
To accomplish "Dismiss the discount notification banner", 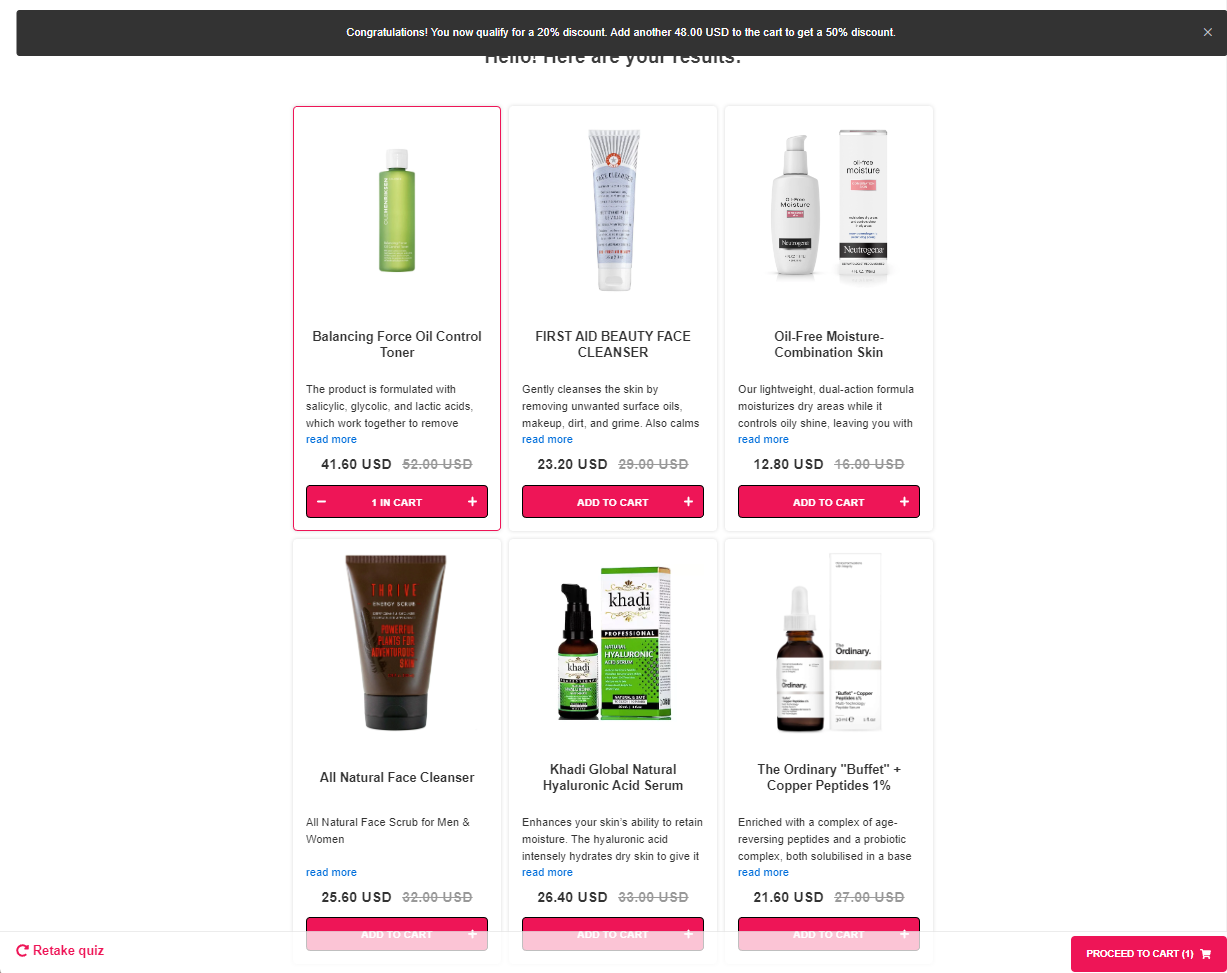I will pos(1208,32).
